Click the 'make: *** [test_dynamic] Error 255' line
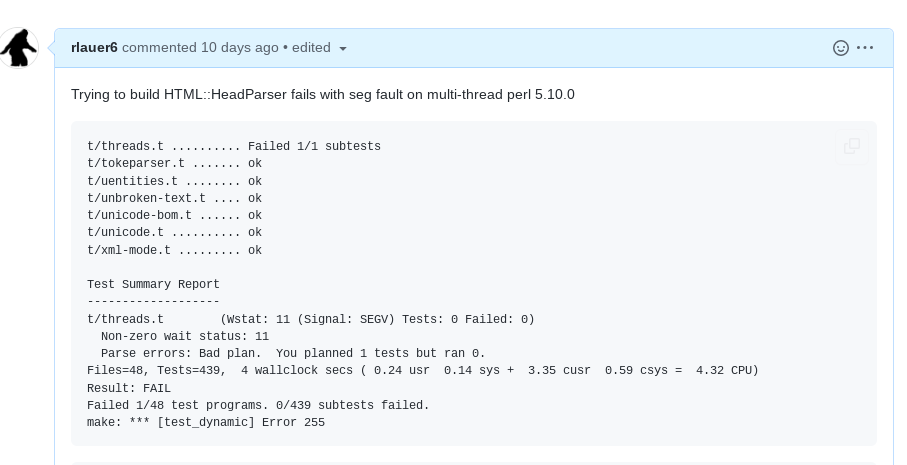The width and height of the screenshot is (907, 465). pos(206,422)
